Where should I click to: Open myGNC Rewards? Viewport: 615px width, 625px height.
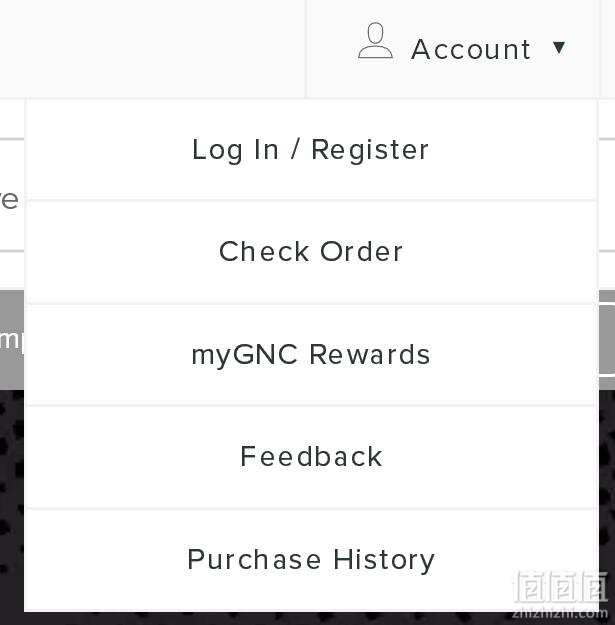[310, 355]
